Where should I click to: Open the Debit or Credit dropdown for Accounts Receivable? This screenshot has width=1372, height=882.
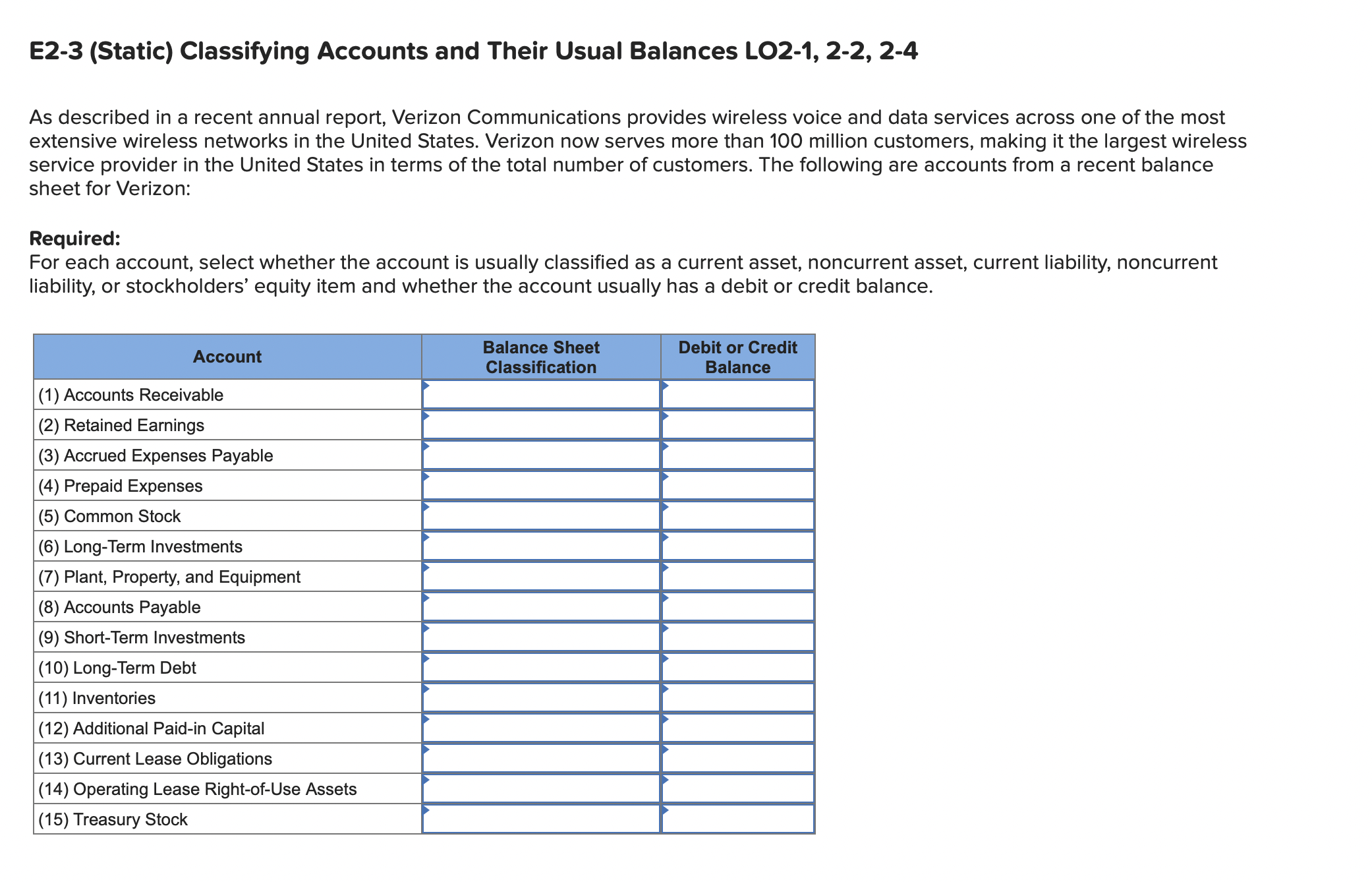(738, 394)
